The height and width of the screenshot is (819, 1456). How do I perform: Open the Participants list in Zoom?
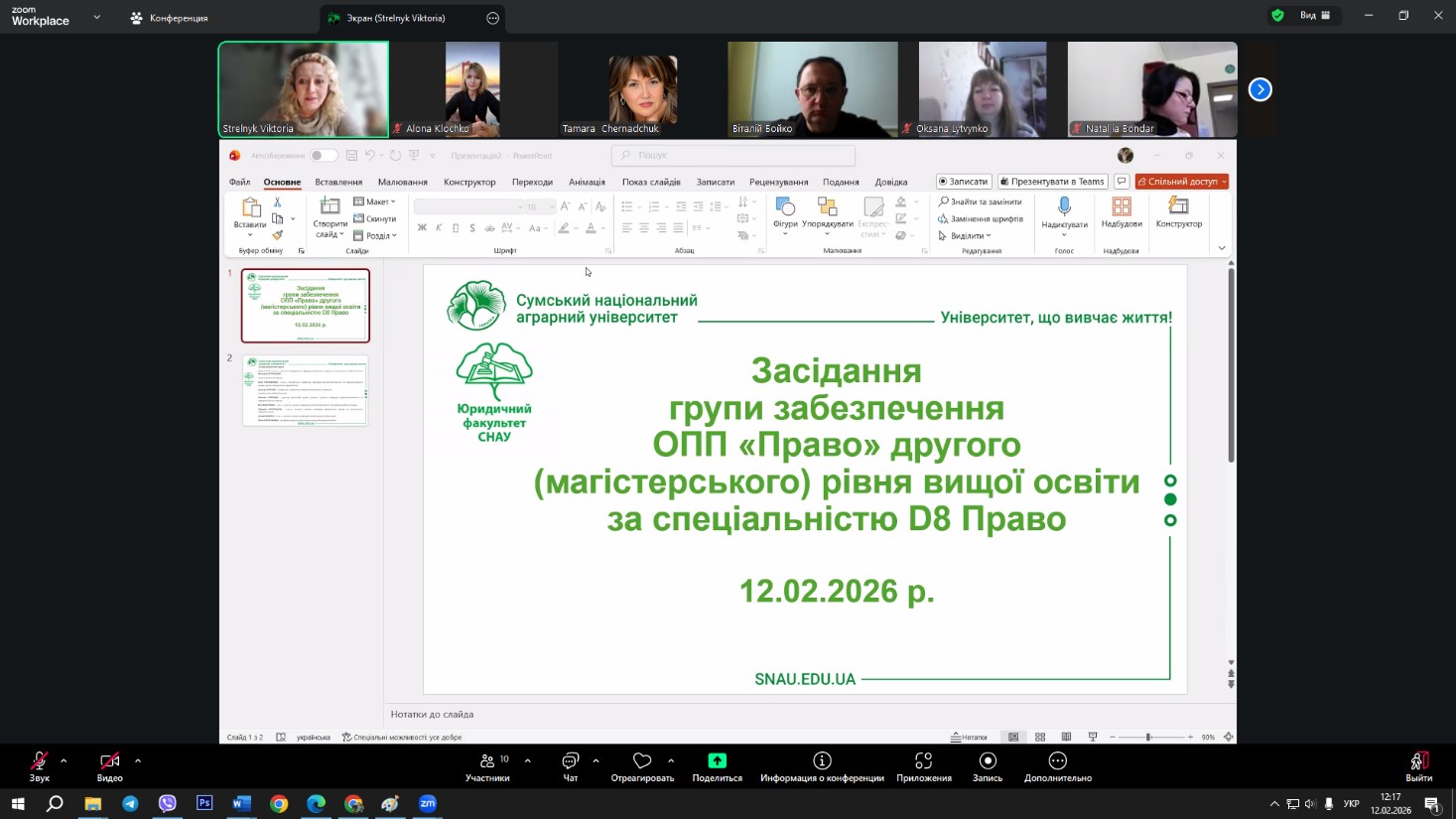(487, 761)
